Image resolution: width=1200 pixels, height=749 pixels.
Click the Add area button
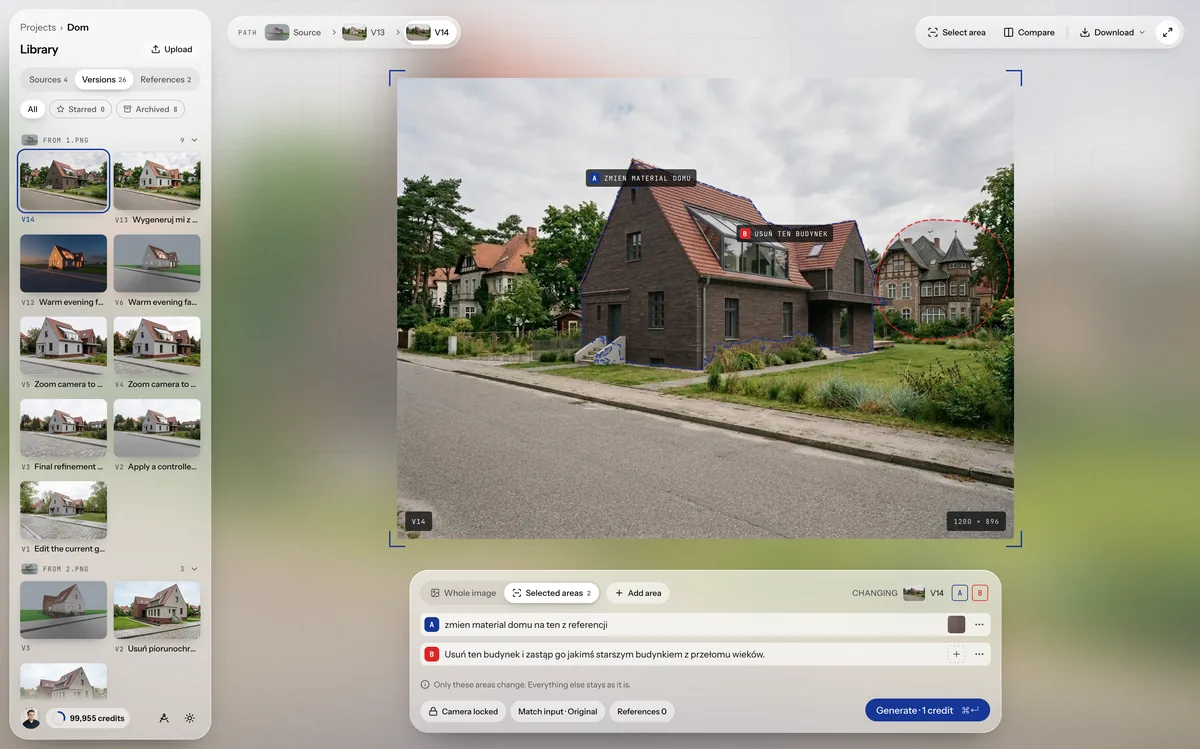point(637,593)
